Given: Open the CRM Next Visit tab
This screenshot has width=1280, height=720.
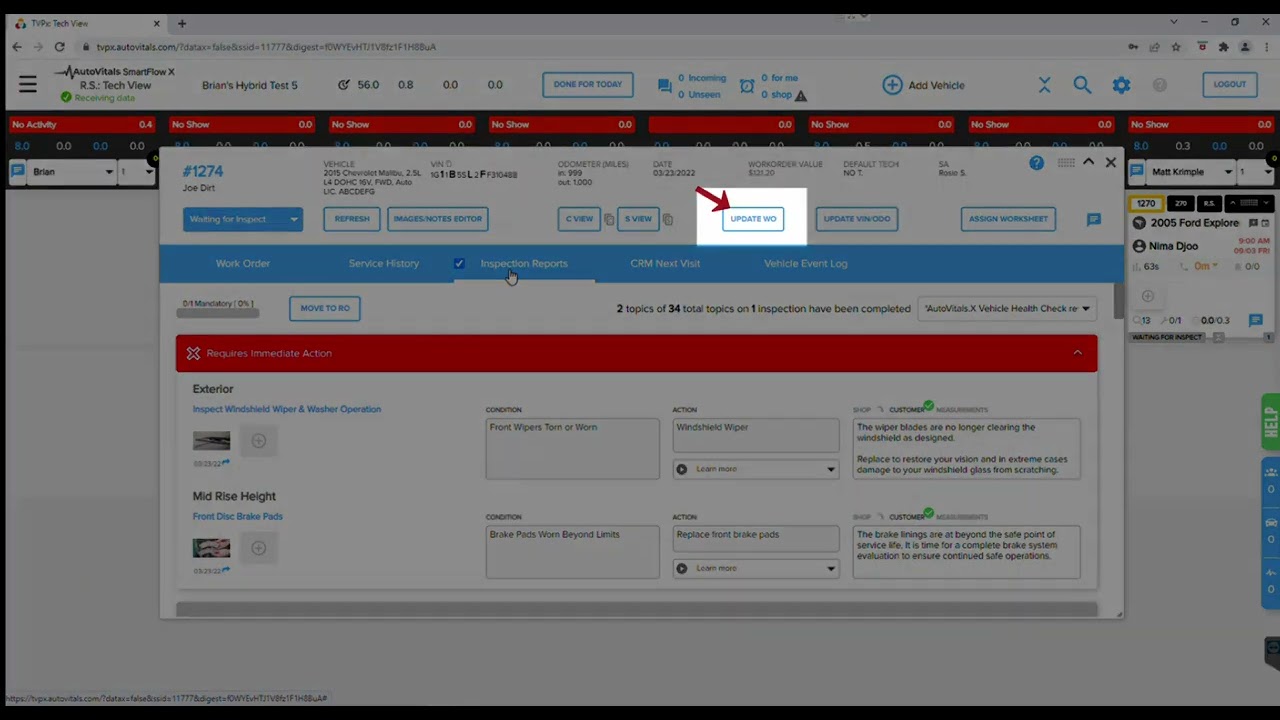Looking at the screenshot, I should (x=665, y=264).
